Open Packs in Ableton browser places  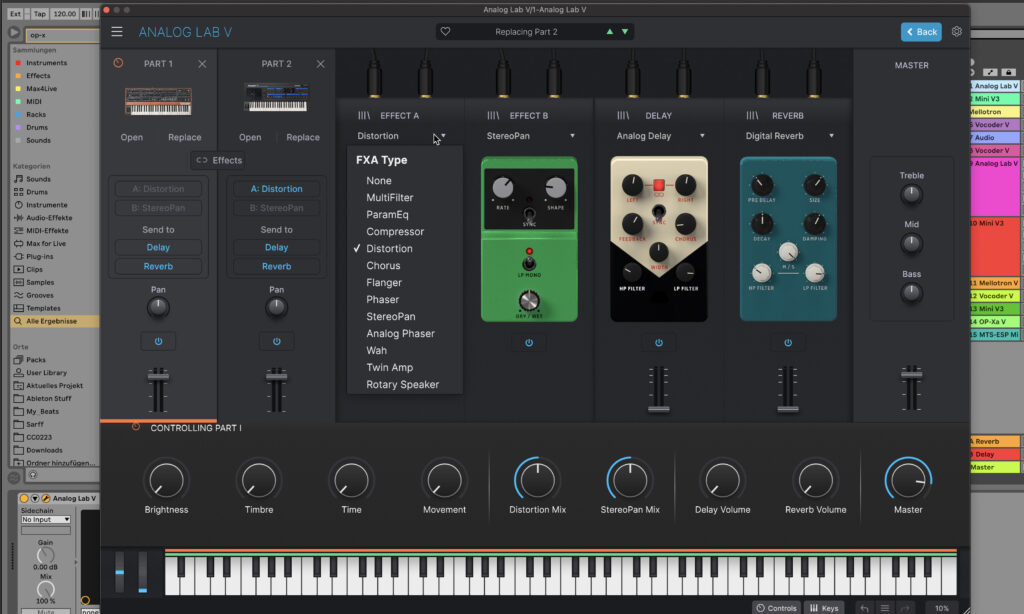coord(36,360)
